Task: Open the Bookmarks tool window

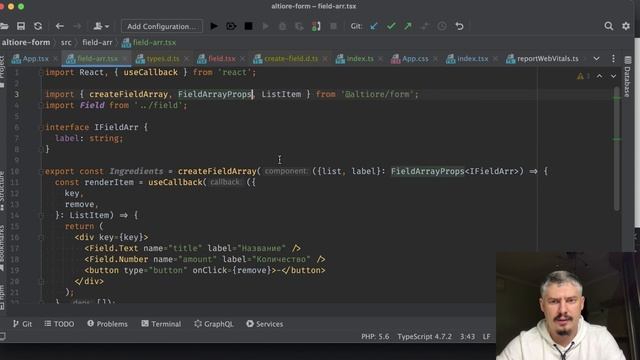Action: pos(2,248)
